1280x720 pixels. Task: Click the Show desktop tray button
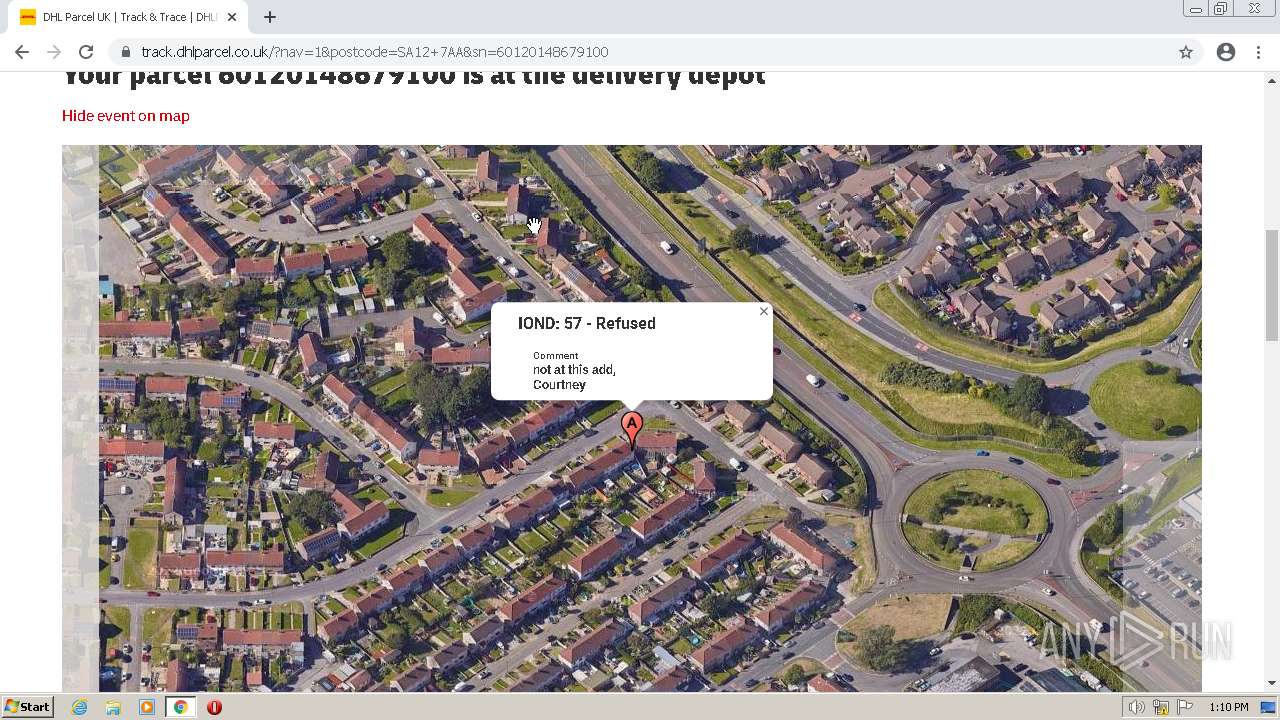pyautogui.click(x=1269, y=707)
